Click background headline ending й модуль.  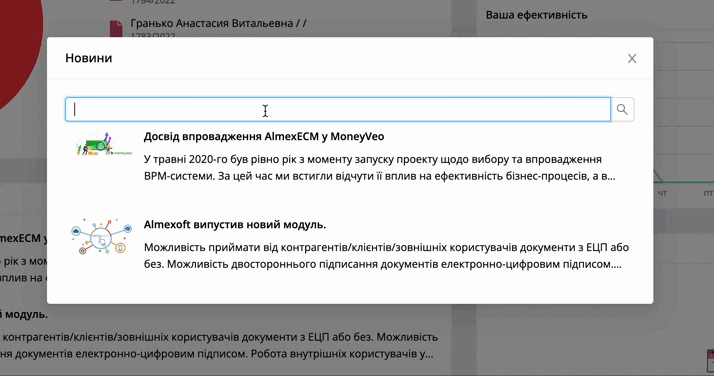pyautogui.click(x=24, y=314)
